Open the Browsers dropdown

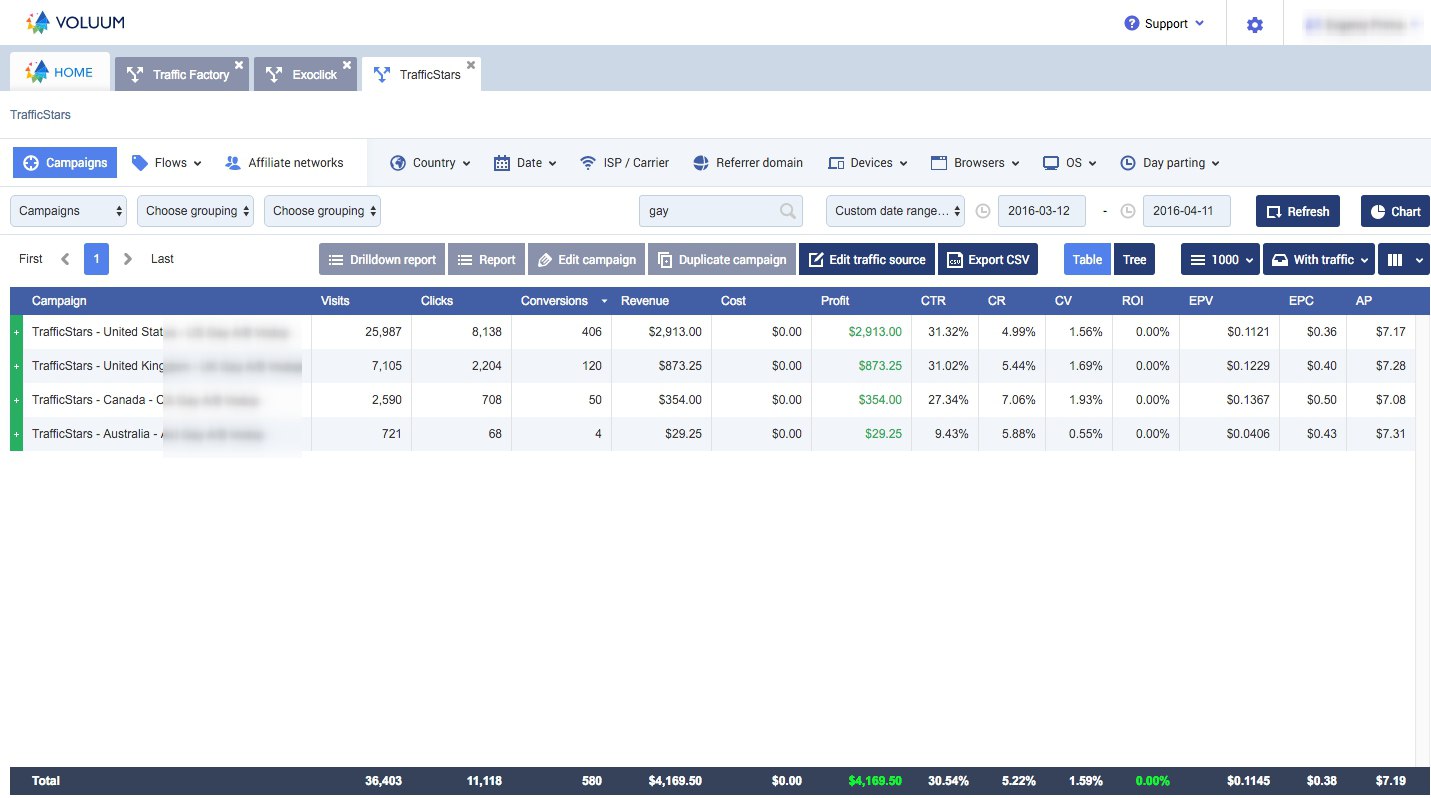point(975,163)
